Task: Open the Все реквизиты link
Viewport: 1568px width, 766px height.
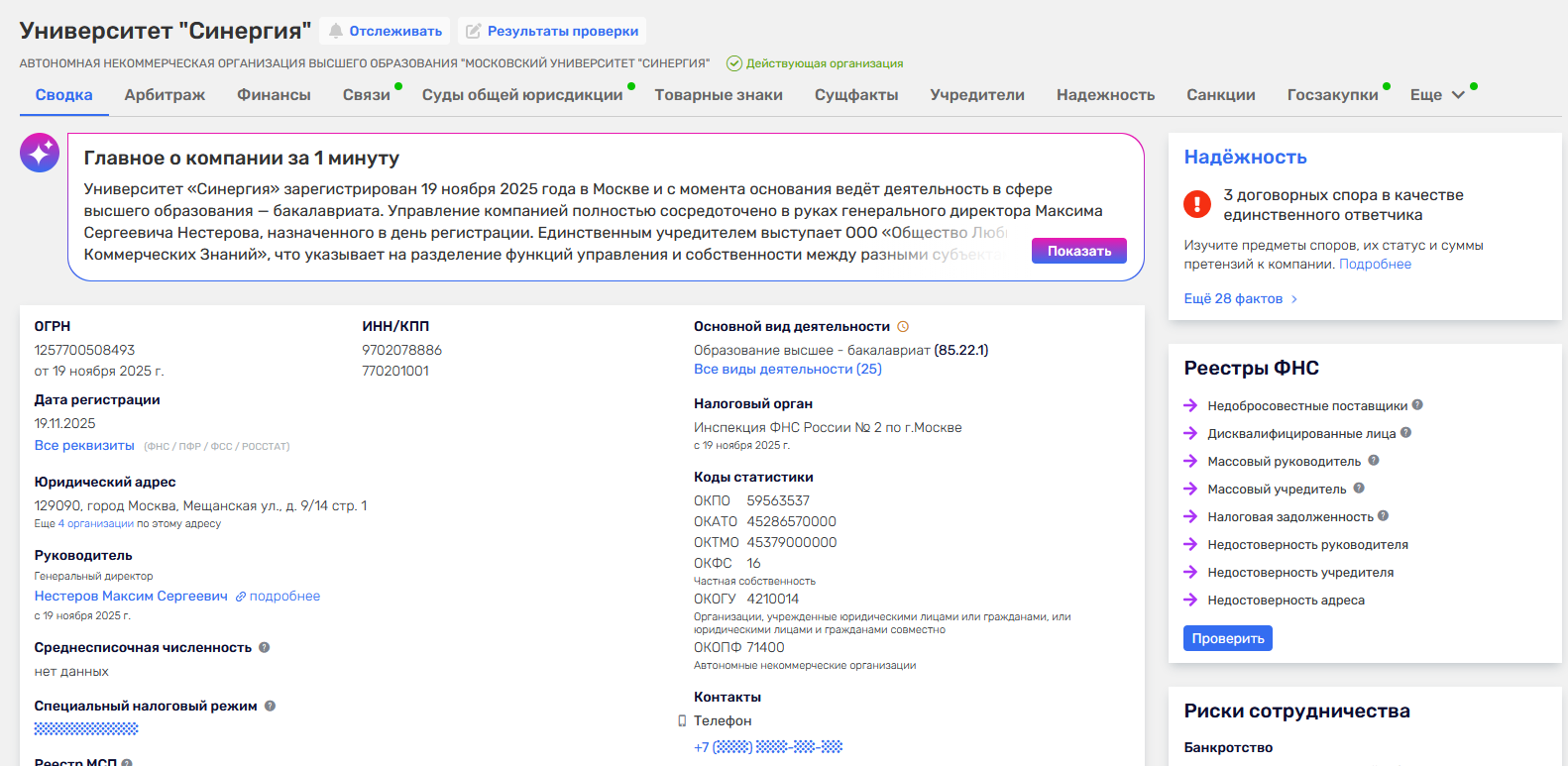Action: coord(84,446)
